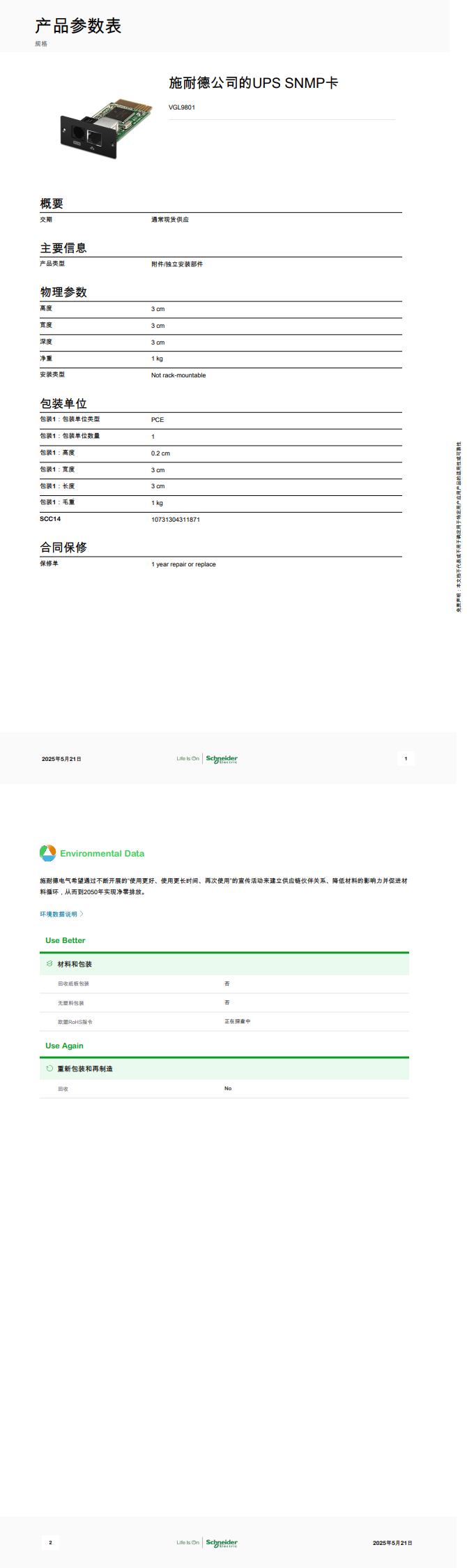
Task: Click the page number 1 box in footer
Action: click(406, 759)
